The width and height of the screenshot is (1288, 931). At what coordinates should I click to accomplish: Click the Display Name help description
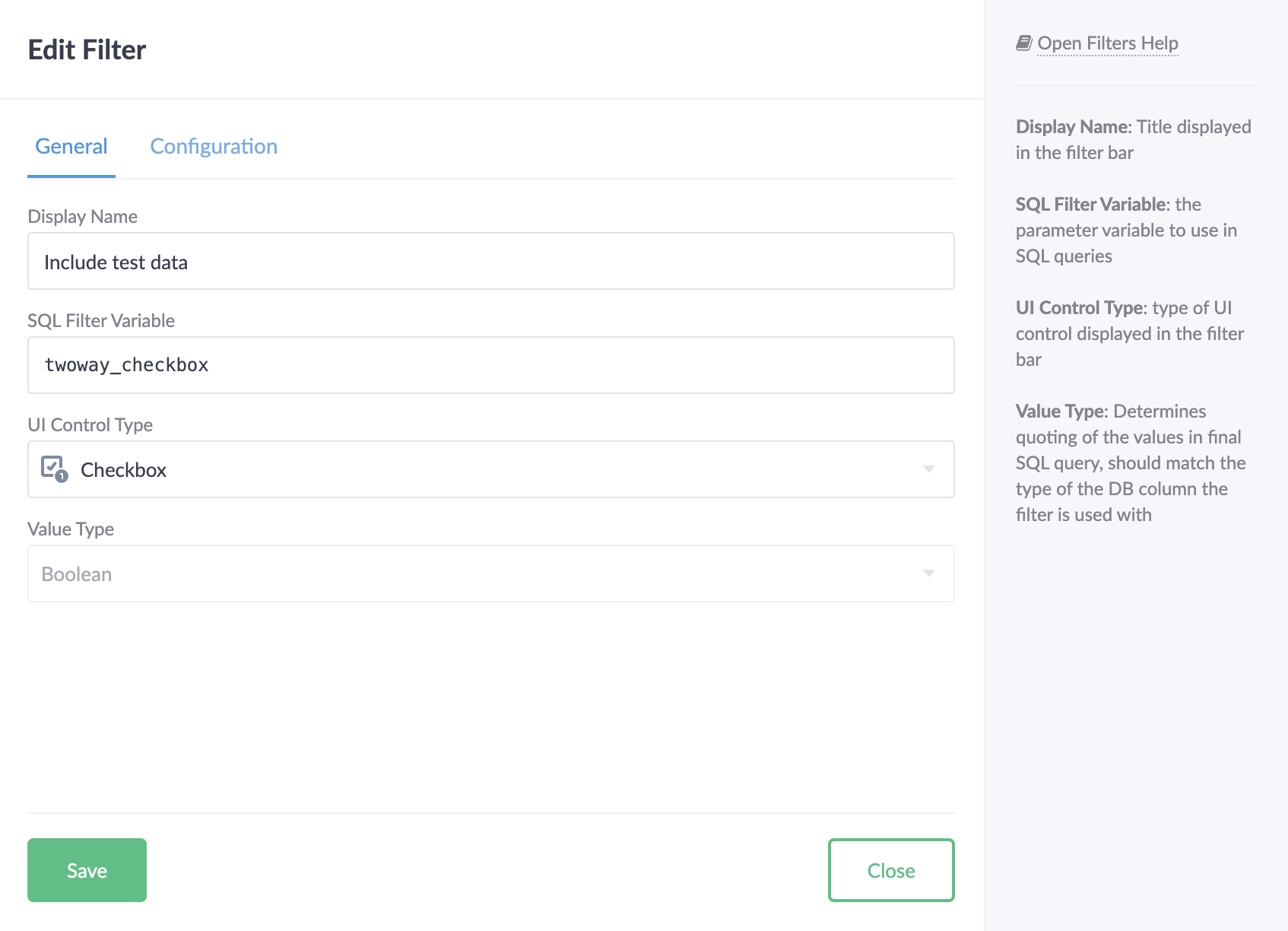pos(1134,140)
